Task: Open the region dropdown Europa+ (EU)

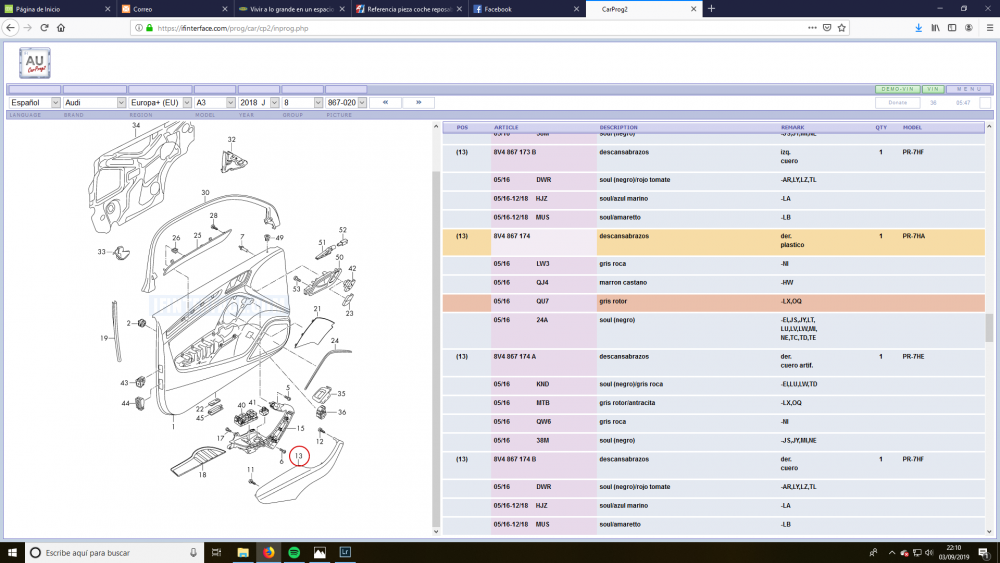Action: click(160, 103)
